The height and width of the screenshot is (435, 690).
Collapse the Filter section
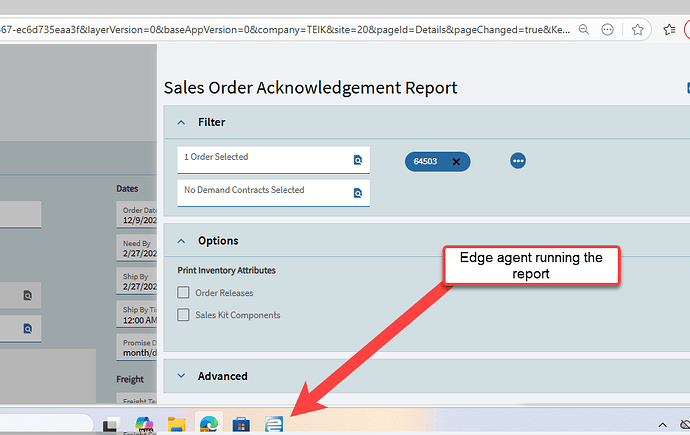181,122
